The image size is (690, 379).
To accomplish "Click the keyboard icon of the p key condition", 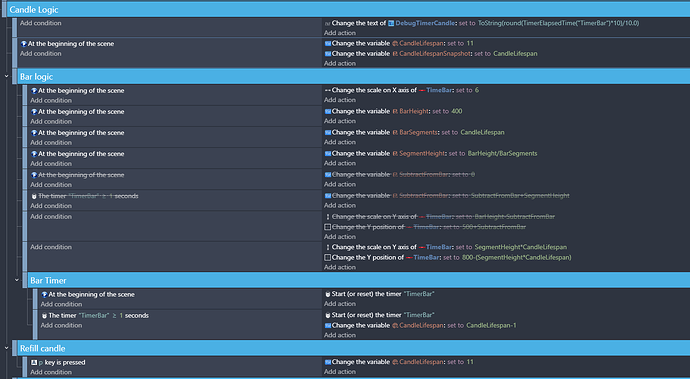I will pyautogui.click(x=34, y=362).
